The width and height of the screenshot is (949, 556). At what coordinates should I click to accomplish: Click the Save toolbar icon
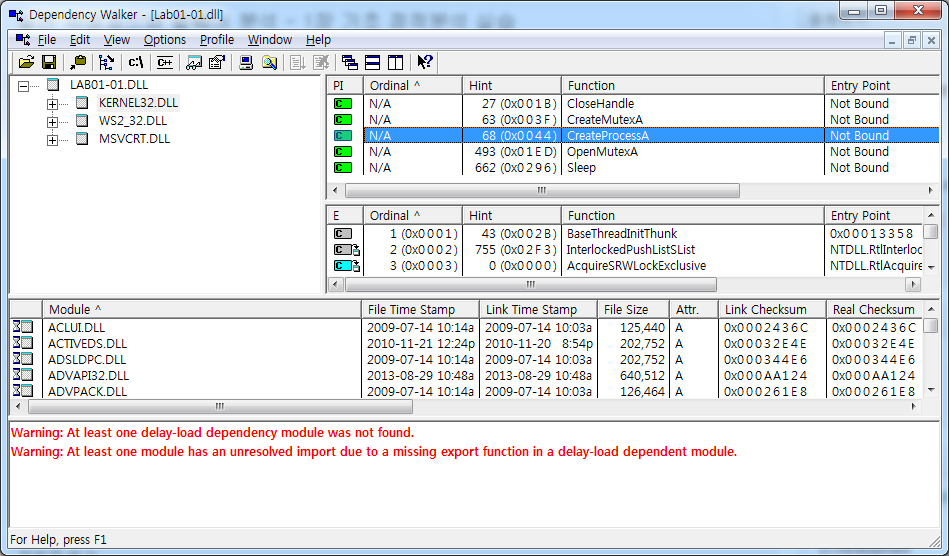[48, 62]
